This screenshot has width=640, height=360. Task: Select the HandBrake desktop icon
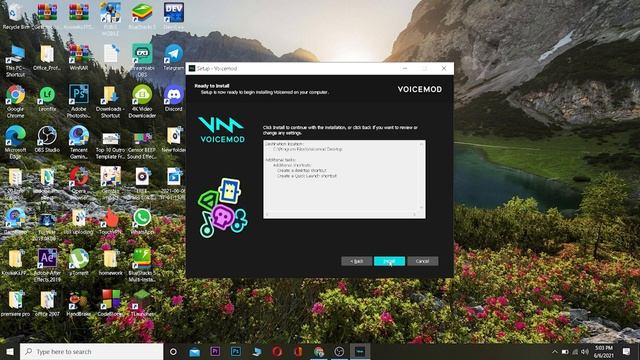click(79, 304)
